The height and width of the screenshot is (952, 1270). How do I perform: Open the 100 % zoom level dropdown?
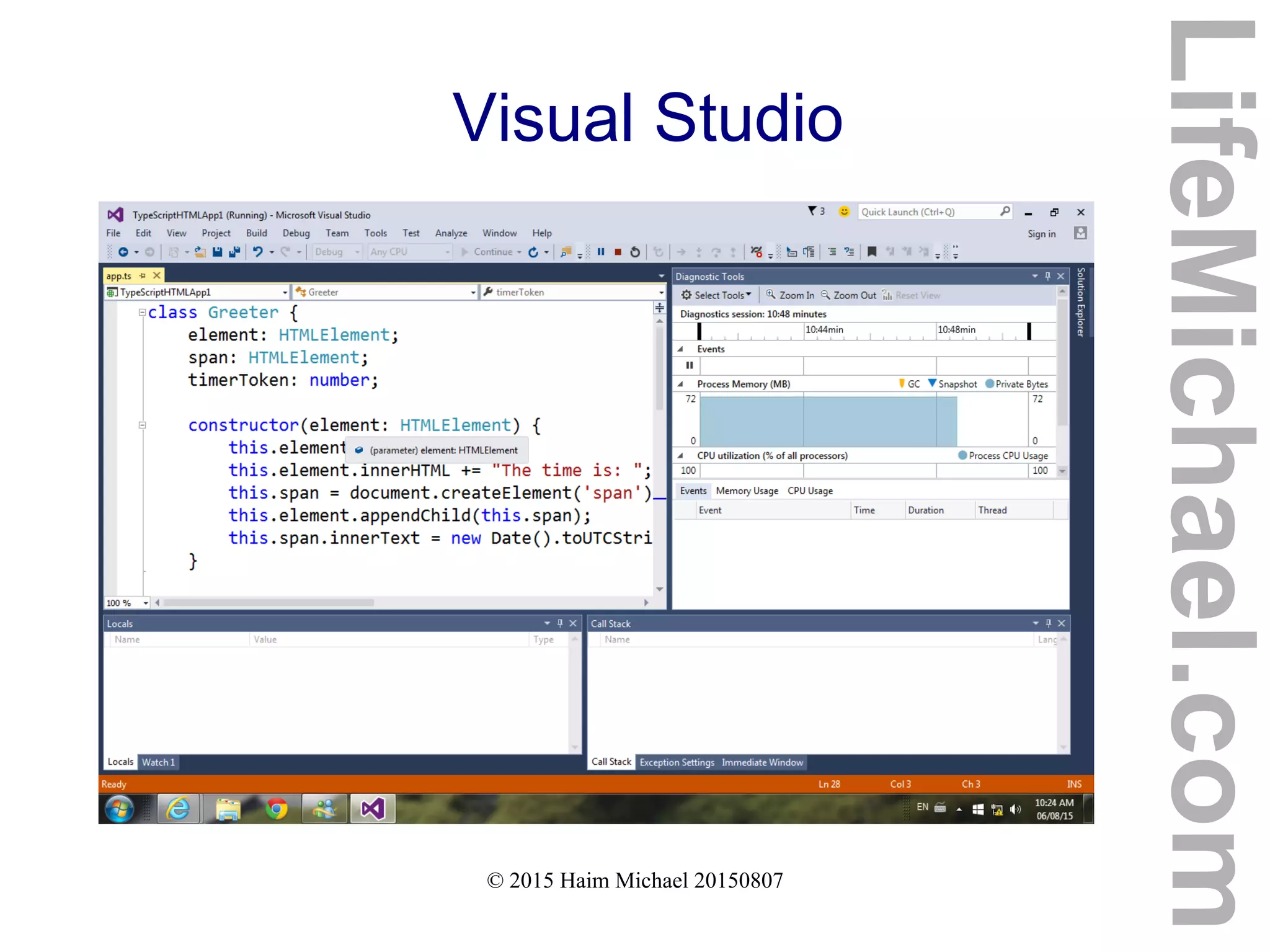click(x=127, y=603)
